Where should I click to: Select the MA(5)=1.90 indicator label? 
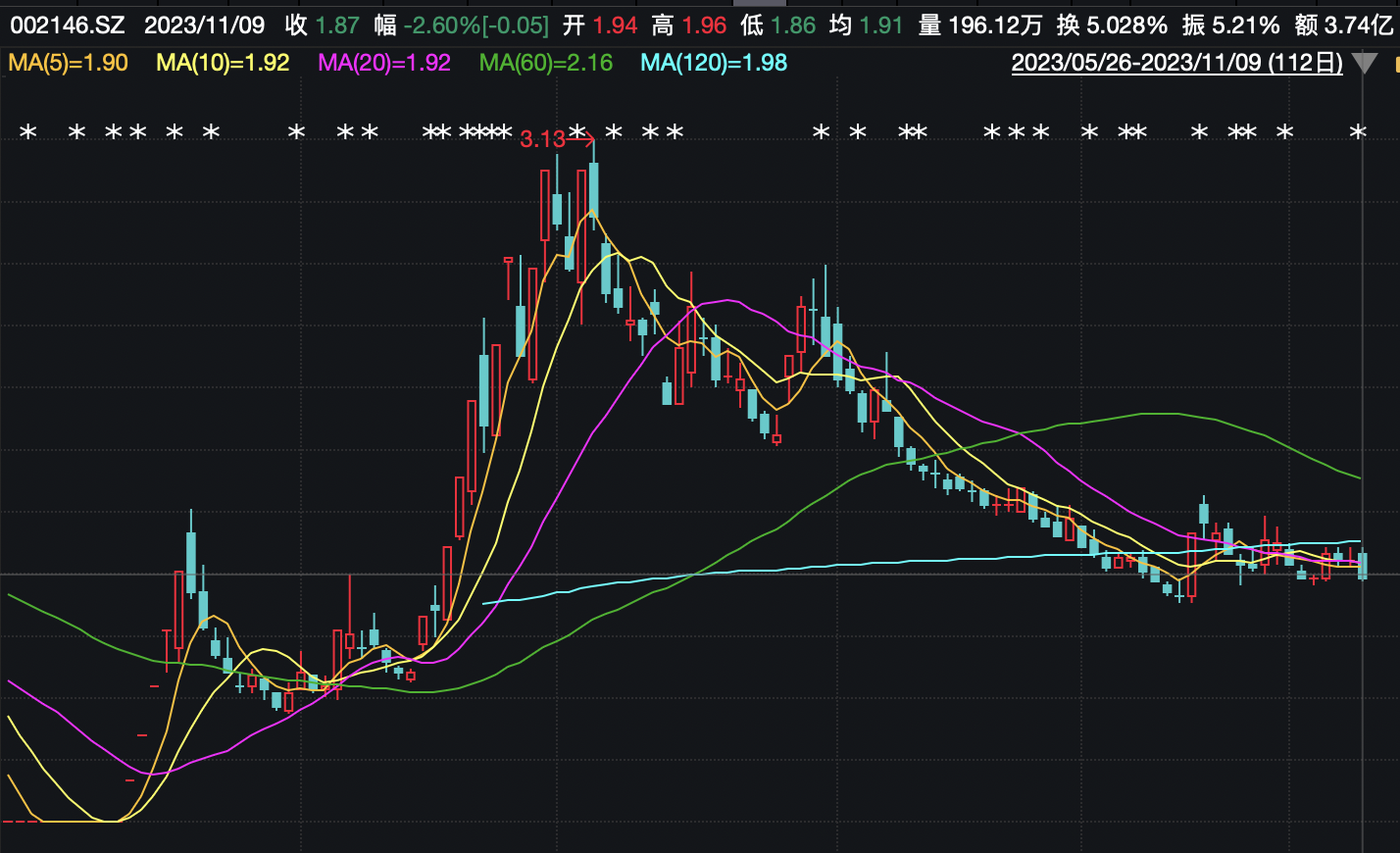pos(69,64)
